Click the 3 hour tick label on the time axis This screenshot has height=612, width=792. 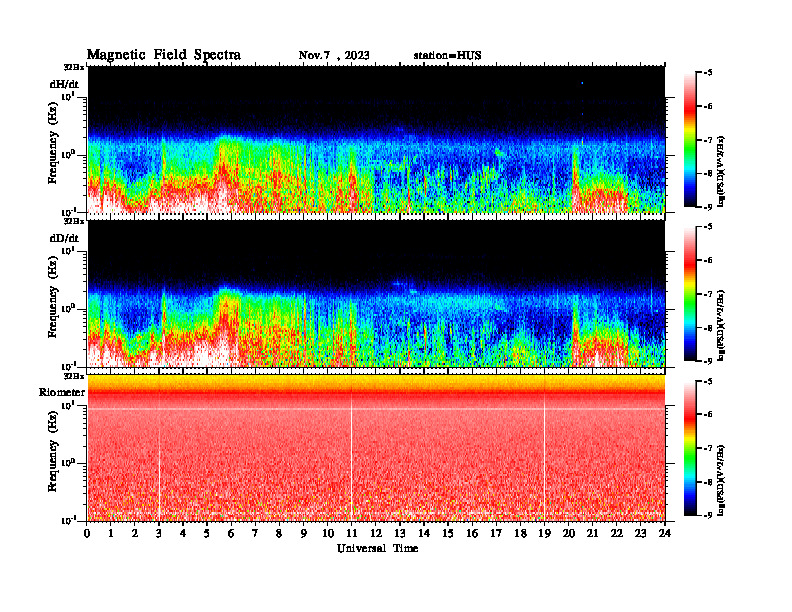coord(159,534)
